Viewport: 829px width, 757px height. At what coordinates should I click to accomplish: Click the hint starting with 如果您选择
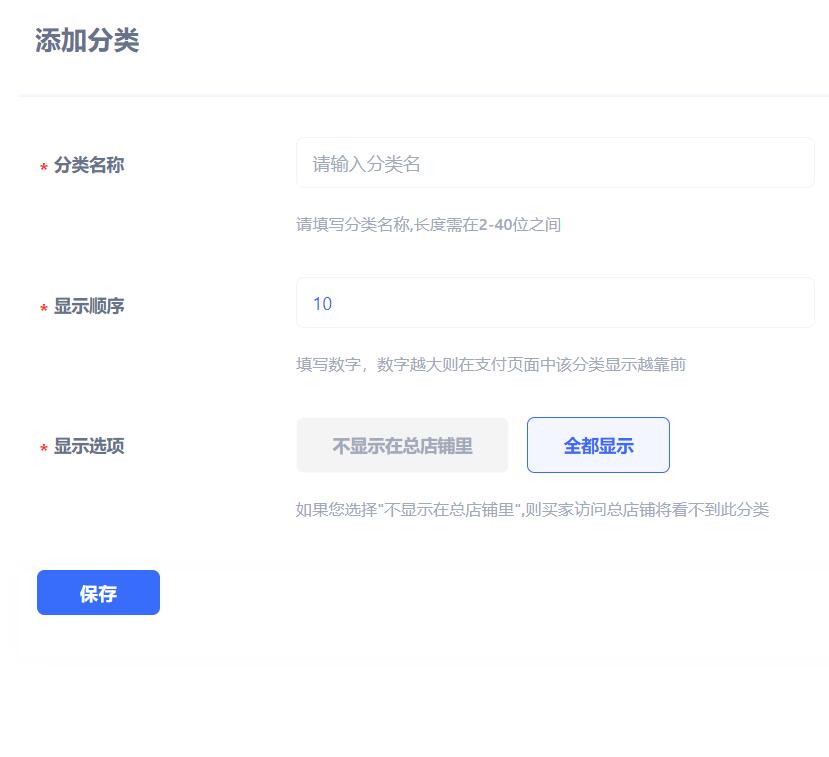[532, 510]
